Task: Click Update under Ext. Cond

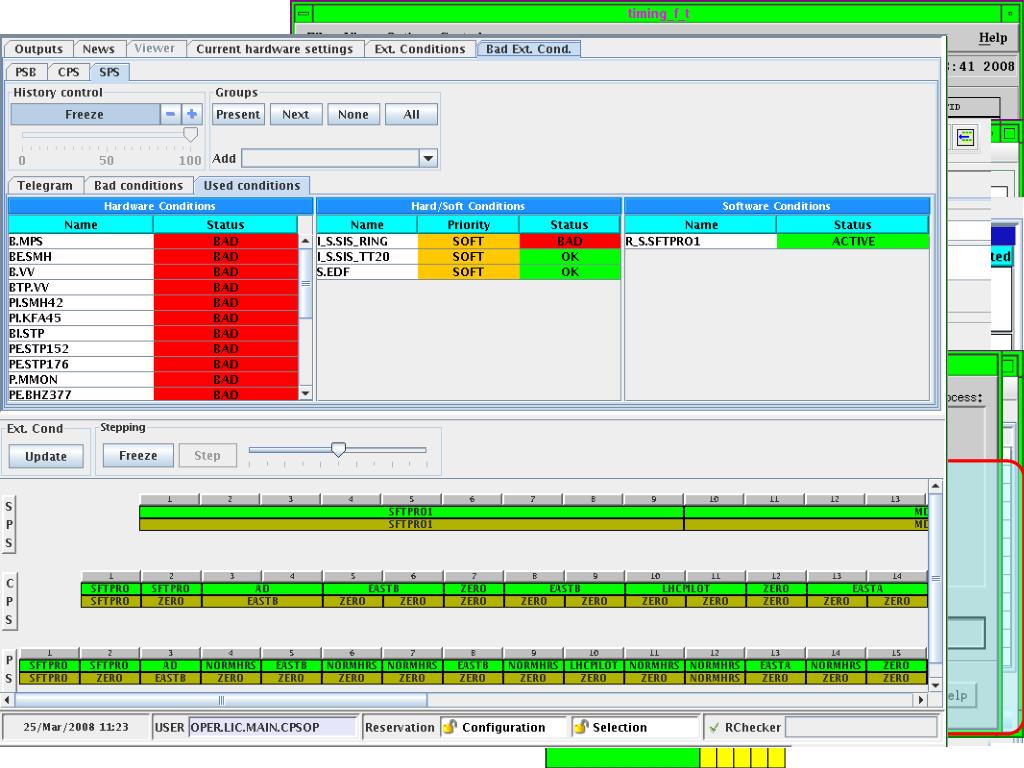Action: (46, 456)
